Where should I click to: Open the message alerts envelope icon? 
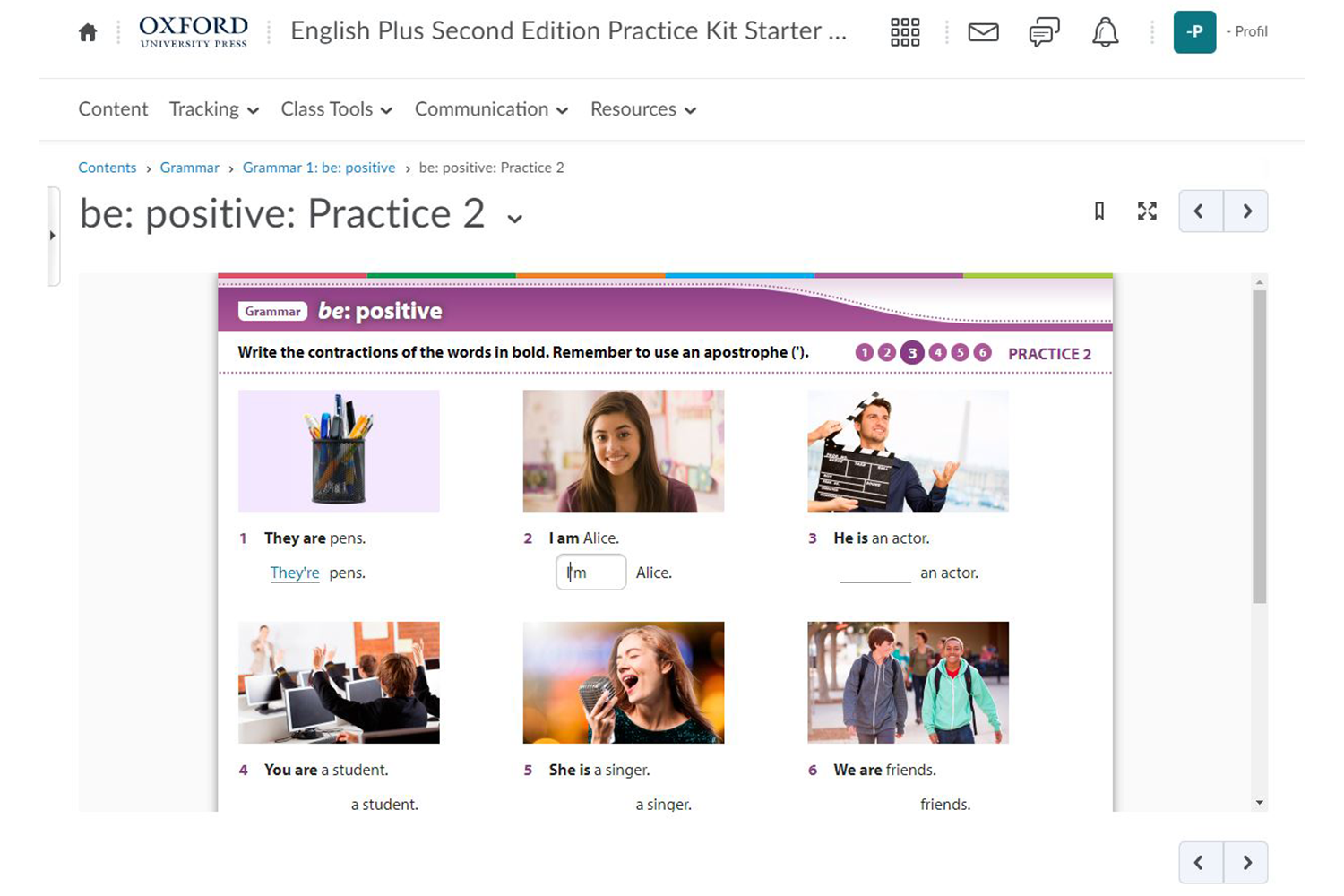983,32
